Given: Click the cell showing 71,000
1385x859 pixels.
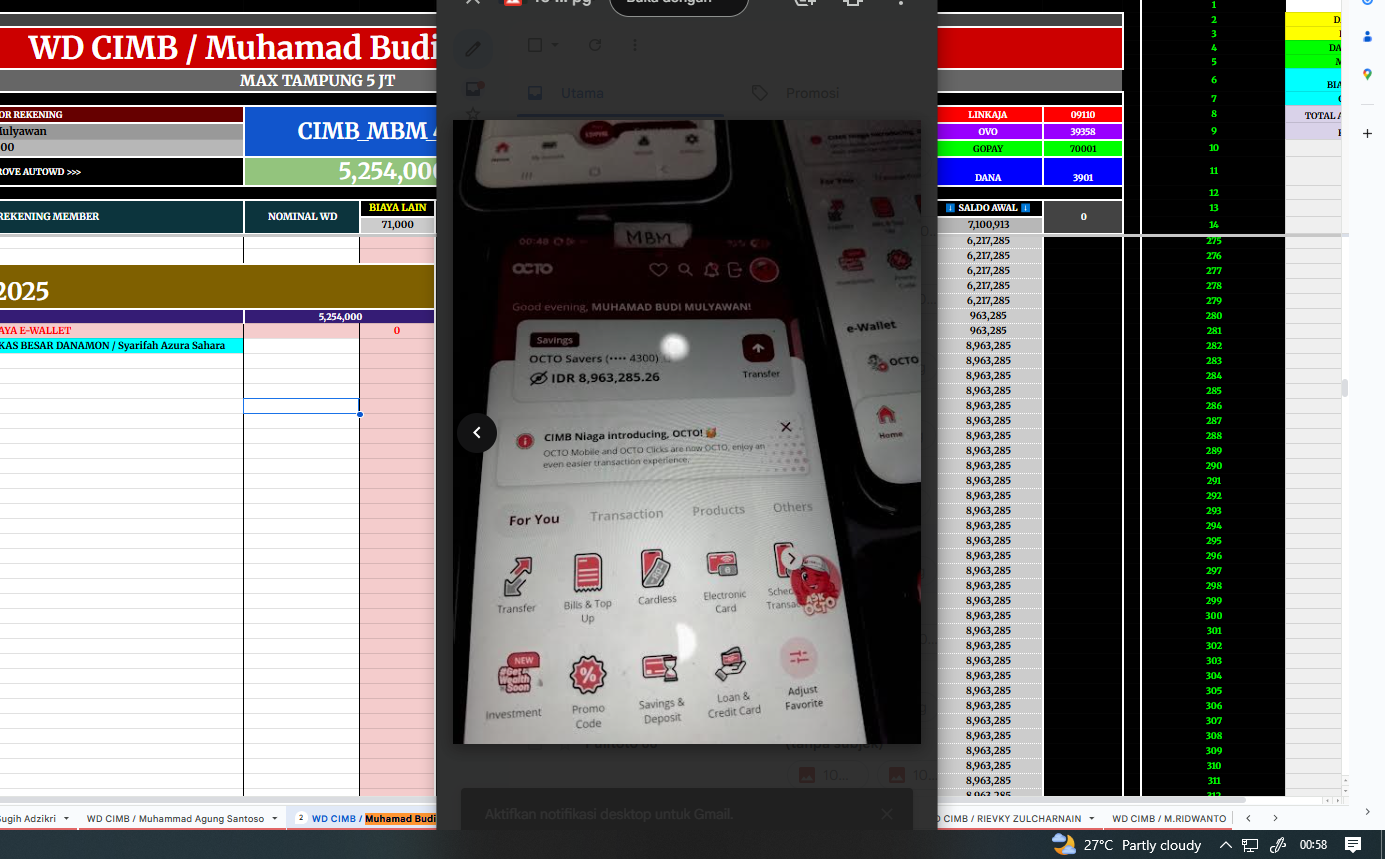Looking at the screenshot, I should [x=397, y=225].
